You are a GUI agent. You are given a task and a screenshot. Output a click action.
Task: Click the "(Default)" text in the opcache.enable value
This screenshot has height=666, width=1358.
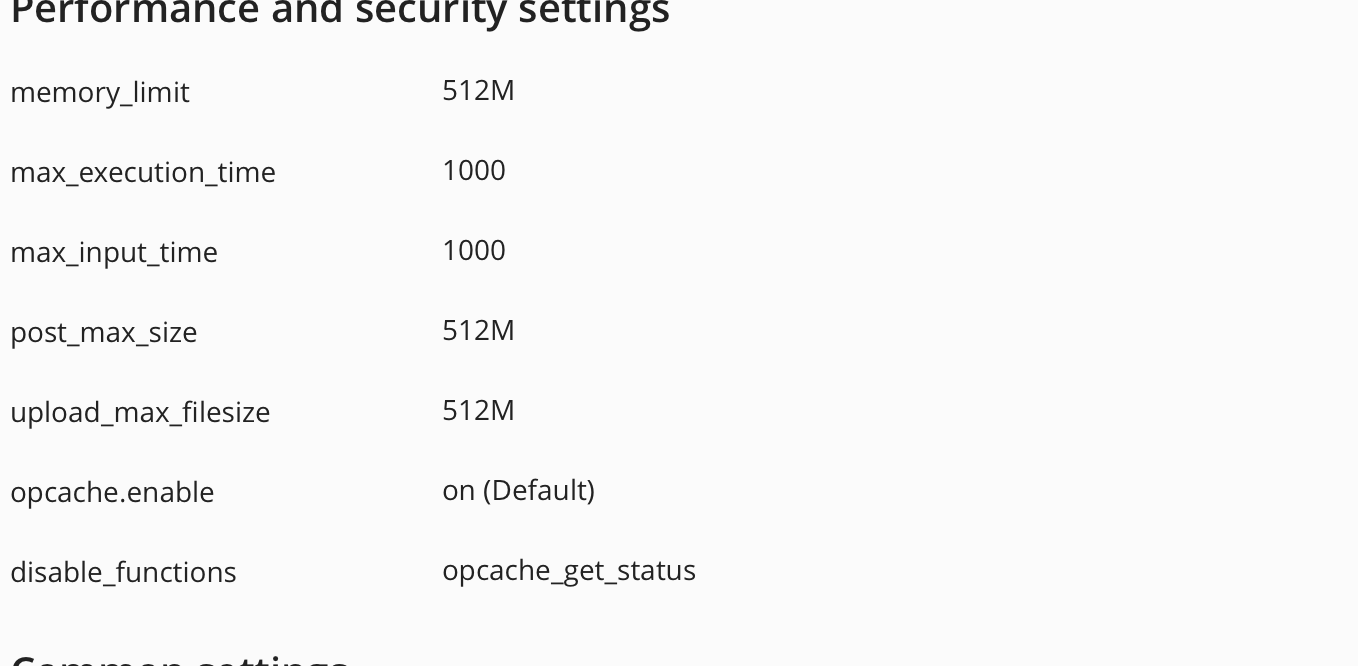(x=539, y=490)
